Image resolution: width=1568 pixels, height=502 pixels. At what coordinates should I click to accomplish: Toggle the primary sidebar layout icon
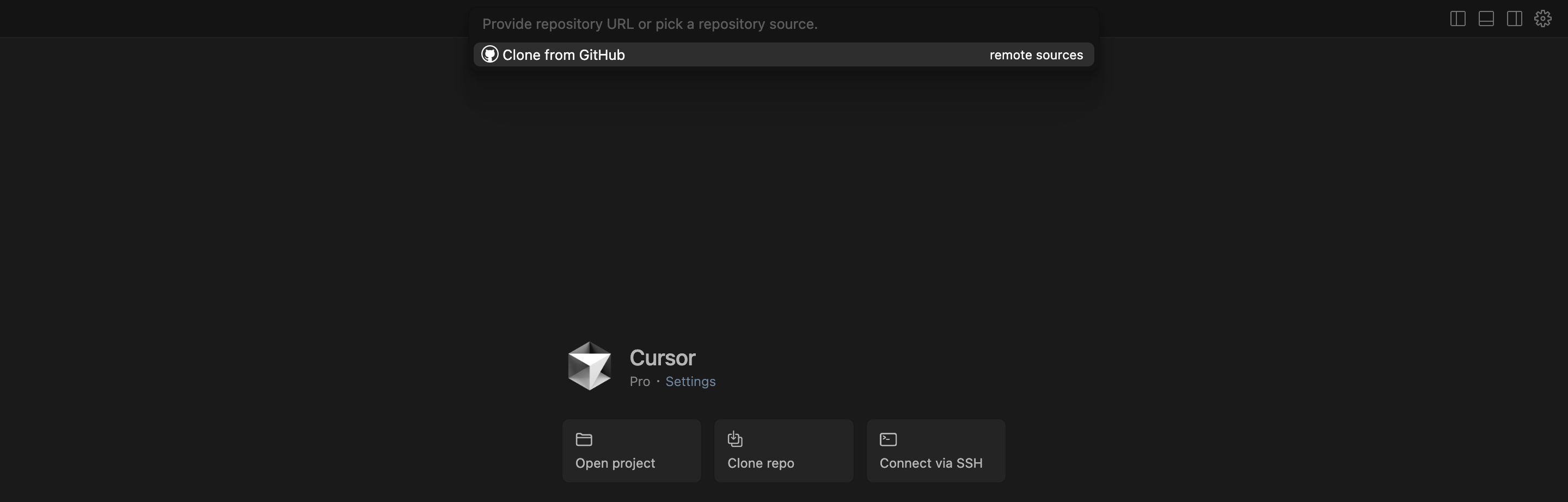click(x=1457, y=19)
